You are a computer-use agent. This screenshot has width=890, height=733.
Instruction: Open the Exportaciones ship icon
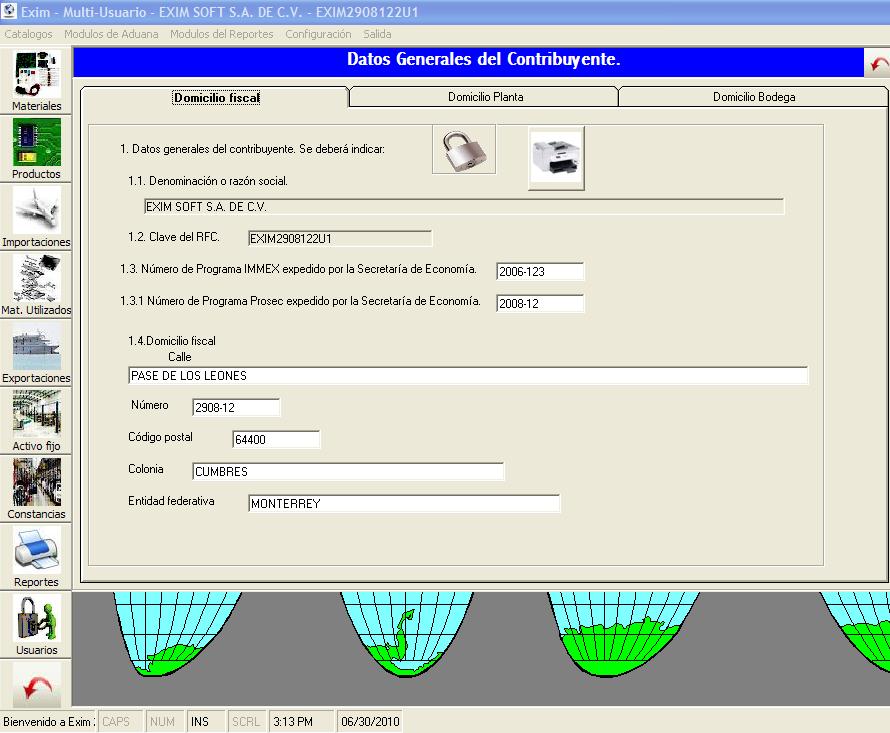(36, 353)
